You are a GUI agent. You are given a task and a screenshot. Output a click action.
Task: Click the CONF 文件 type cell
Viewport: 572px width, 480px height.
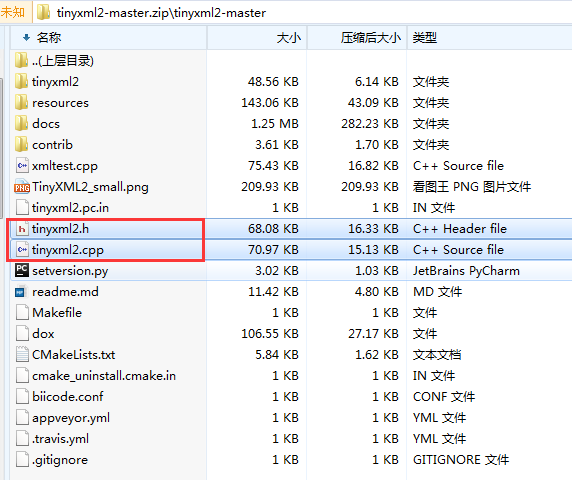point(444,396)
